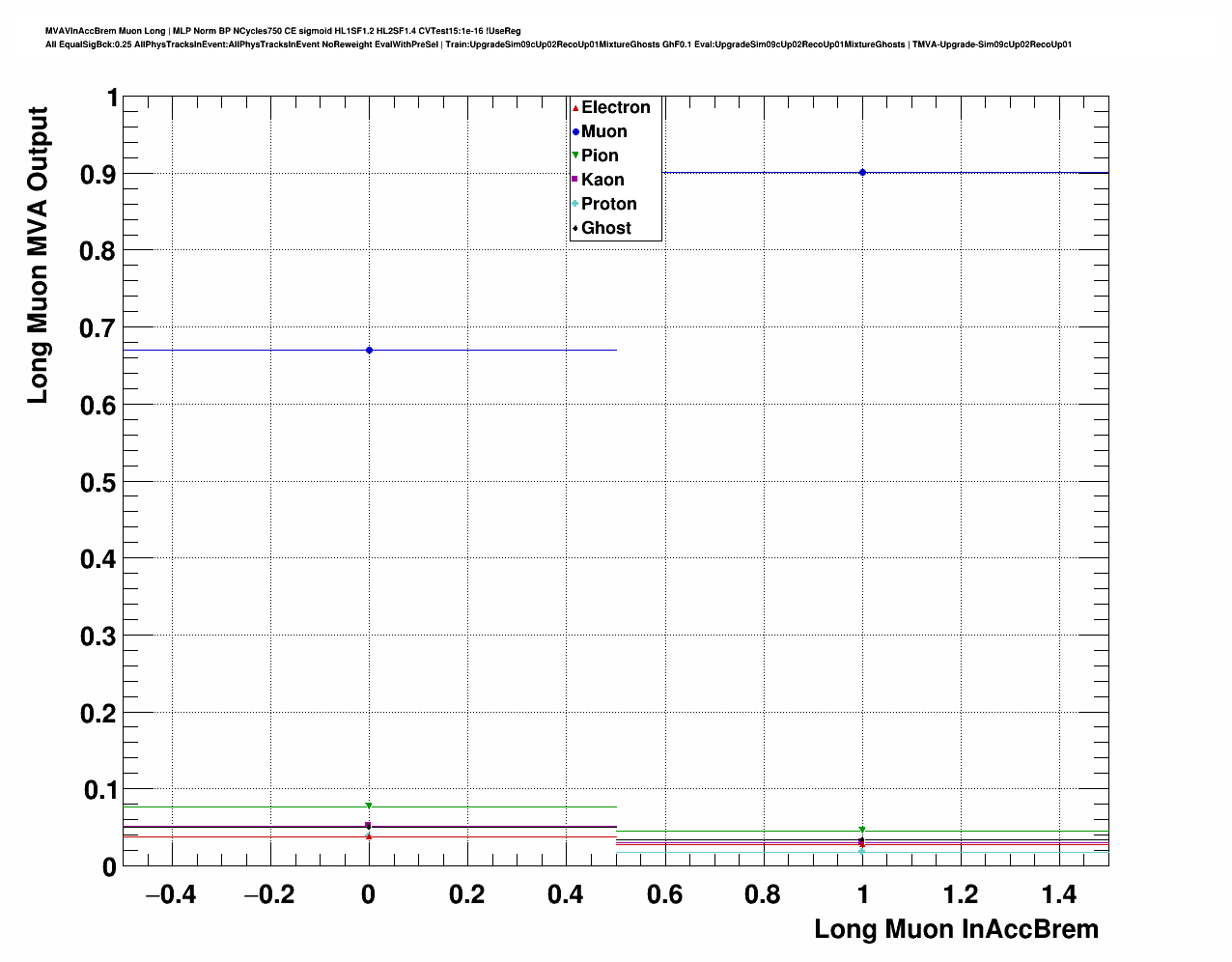Viewport: 1232px width, 962px height.
Task: Click the 'Proton' legend label text
Action: click(x=609, y=204)
